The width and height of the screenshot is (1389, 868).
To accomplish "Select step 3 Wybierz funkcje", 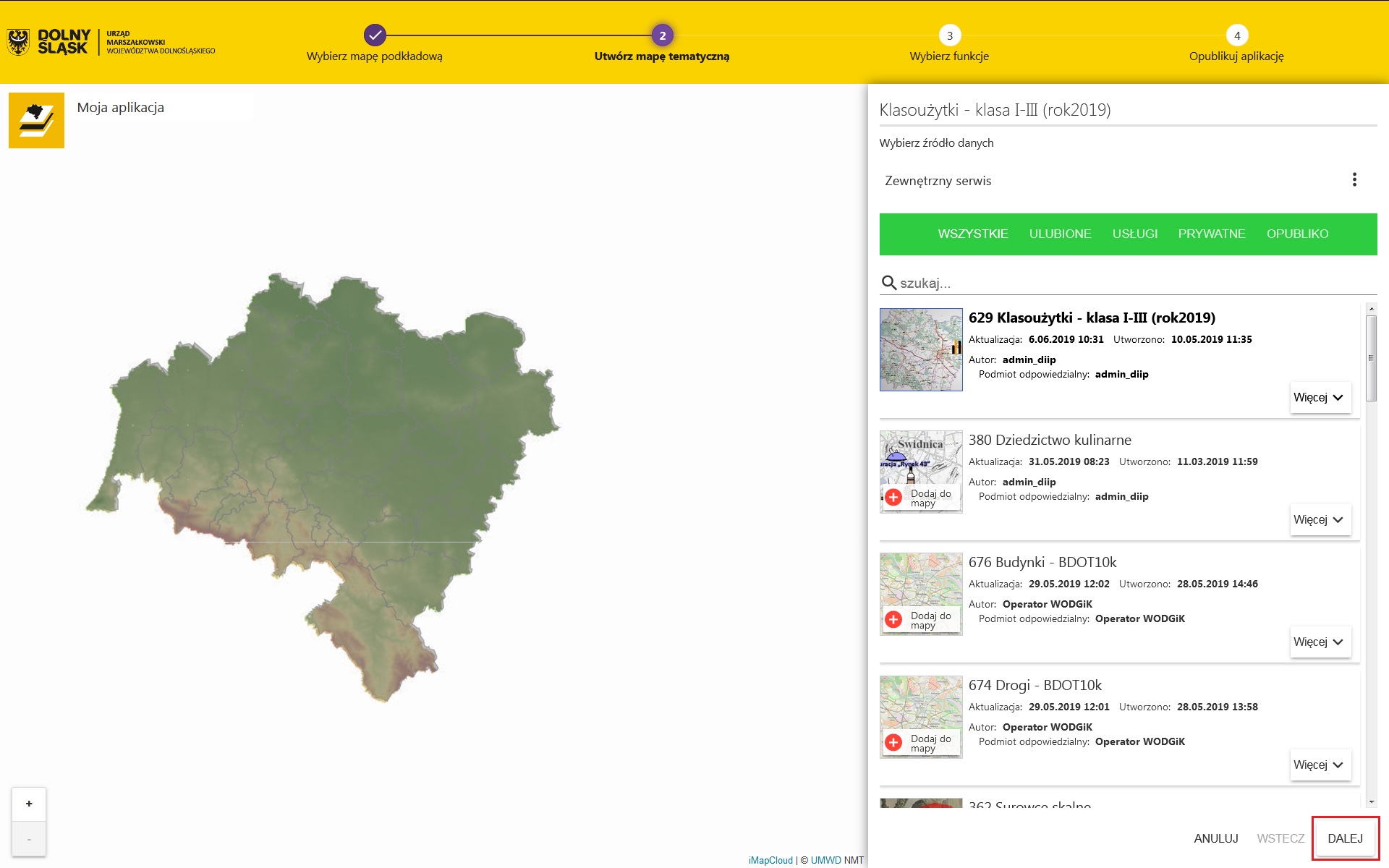I will point(950,33).
